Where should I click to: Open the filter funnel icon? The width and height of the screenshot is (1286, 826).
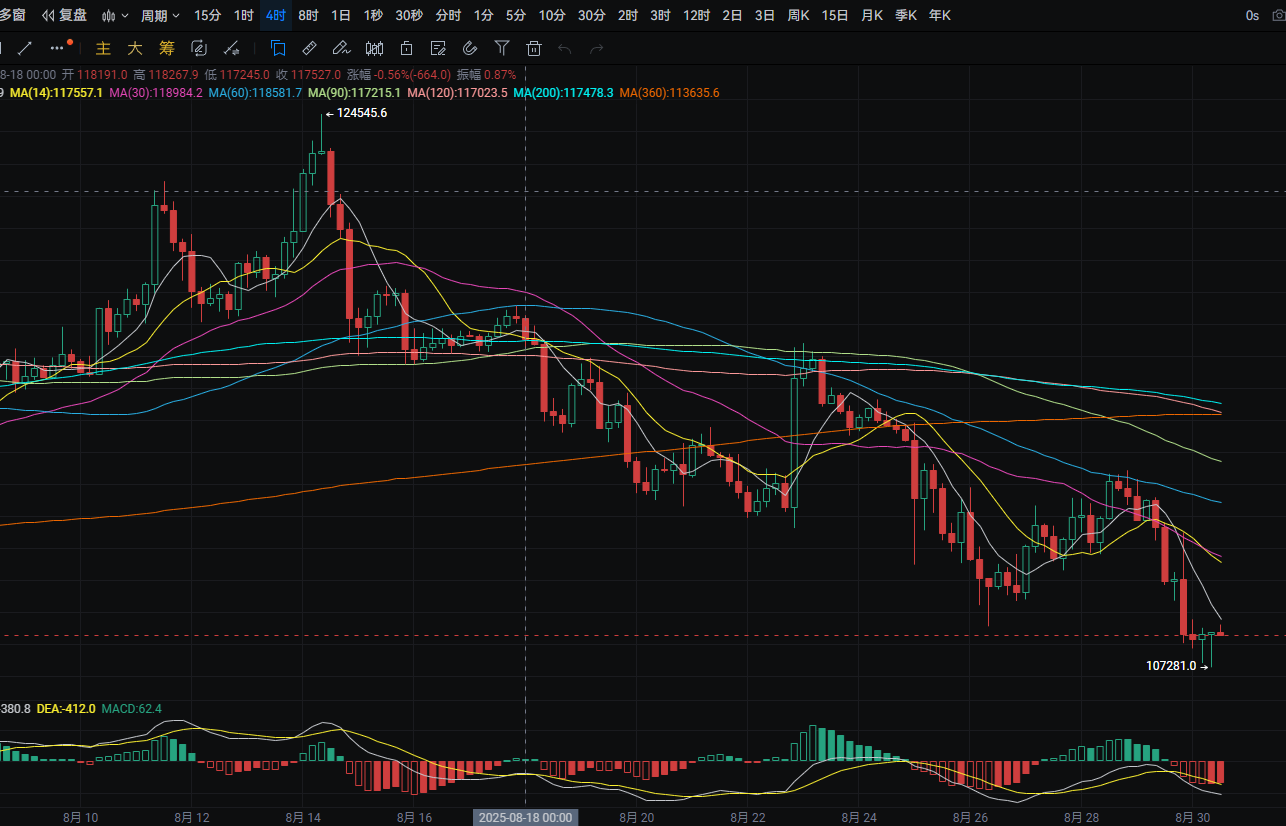point(502,48)
